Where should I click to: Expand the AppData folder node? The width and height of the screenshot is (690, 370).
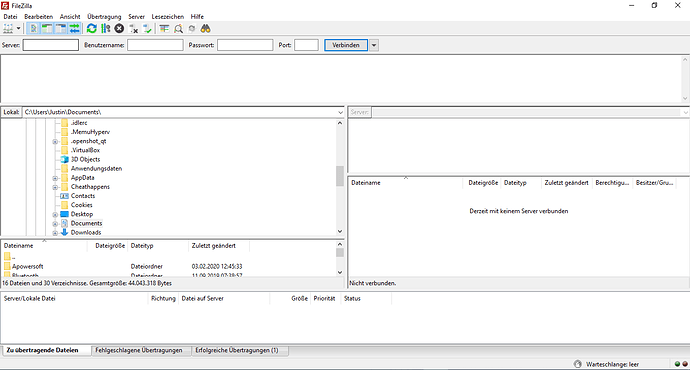55,178
